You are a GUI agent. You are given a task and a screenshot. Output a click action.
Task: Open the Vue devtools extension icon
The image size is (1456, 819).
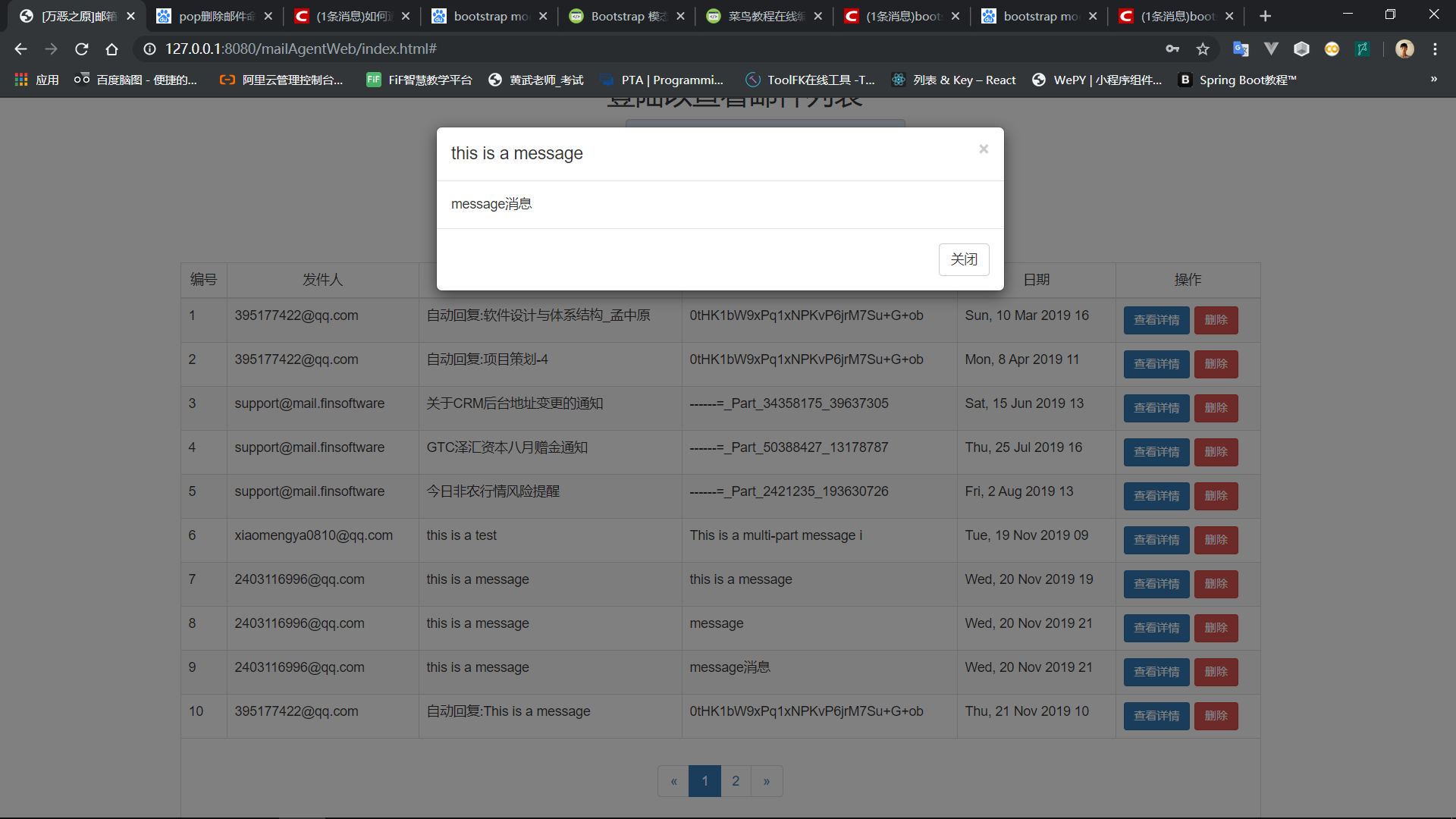[x=1271, y=49]
